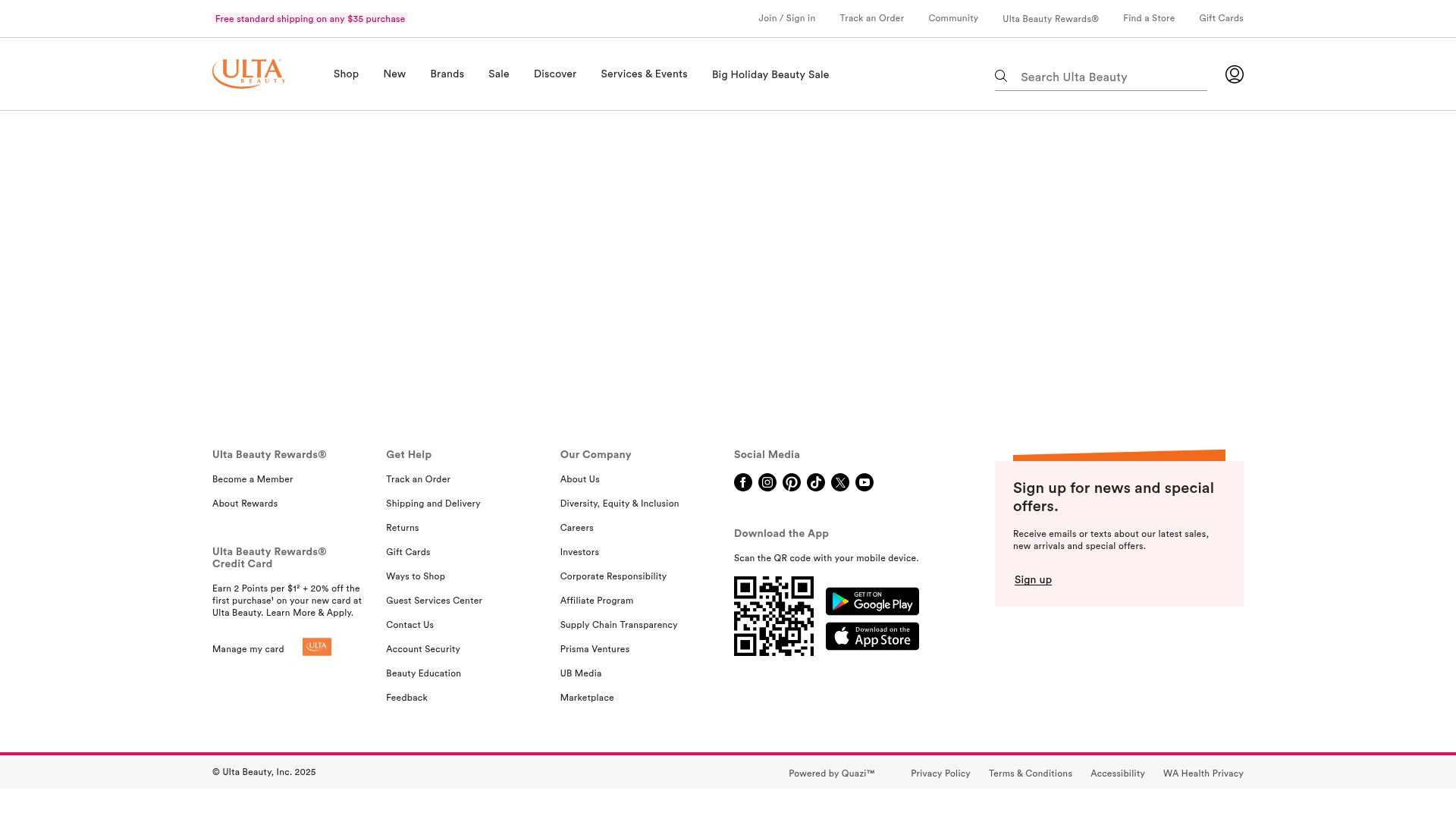Click Manage my card
1456x819 pixels.
pyautogui.click(x=248, y=649)
